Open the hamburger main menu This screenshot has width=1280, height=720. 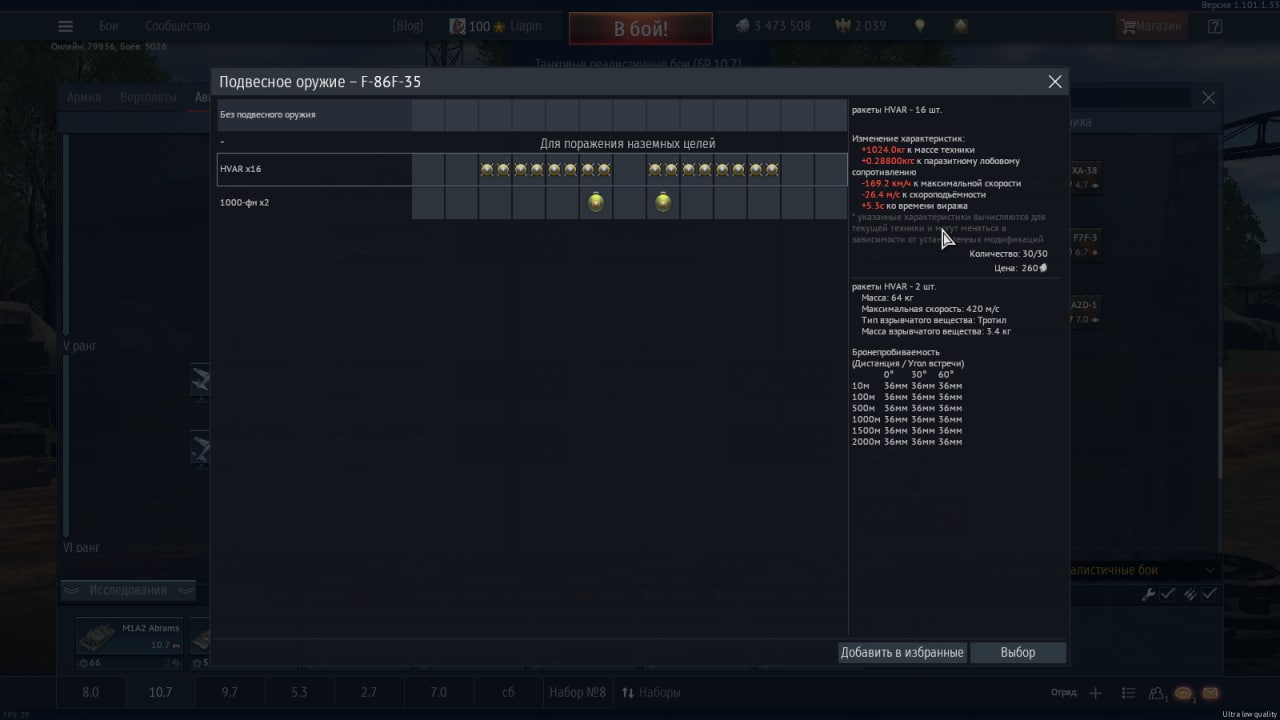tap(65, 26)
